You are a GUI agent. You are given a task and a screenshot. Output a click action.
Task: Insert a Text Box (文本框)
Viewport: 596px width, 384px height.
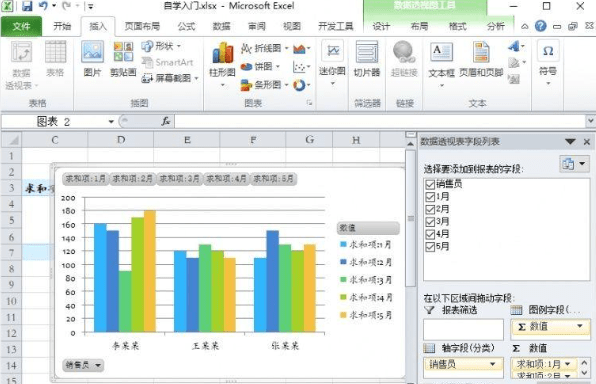(x=441, y=64)
